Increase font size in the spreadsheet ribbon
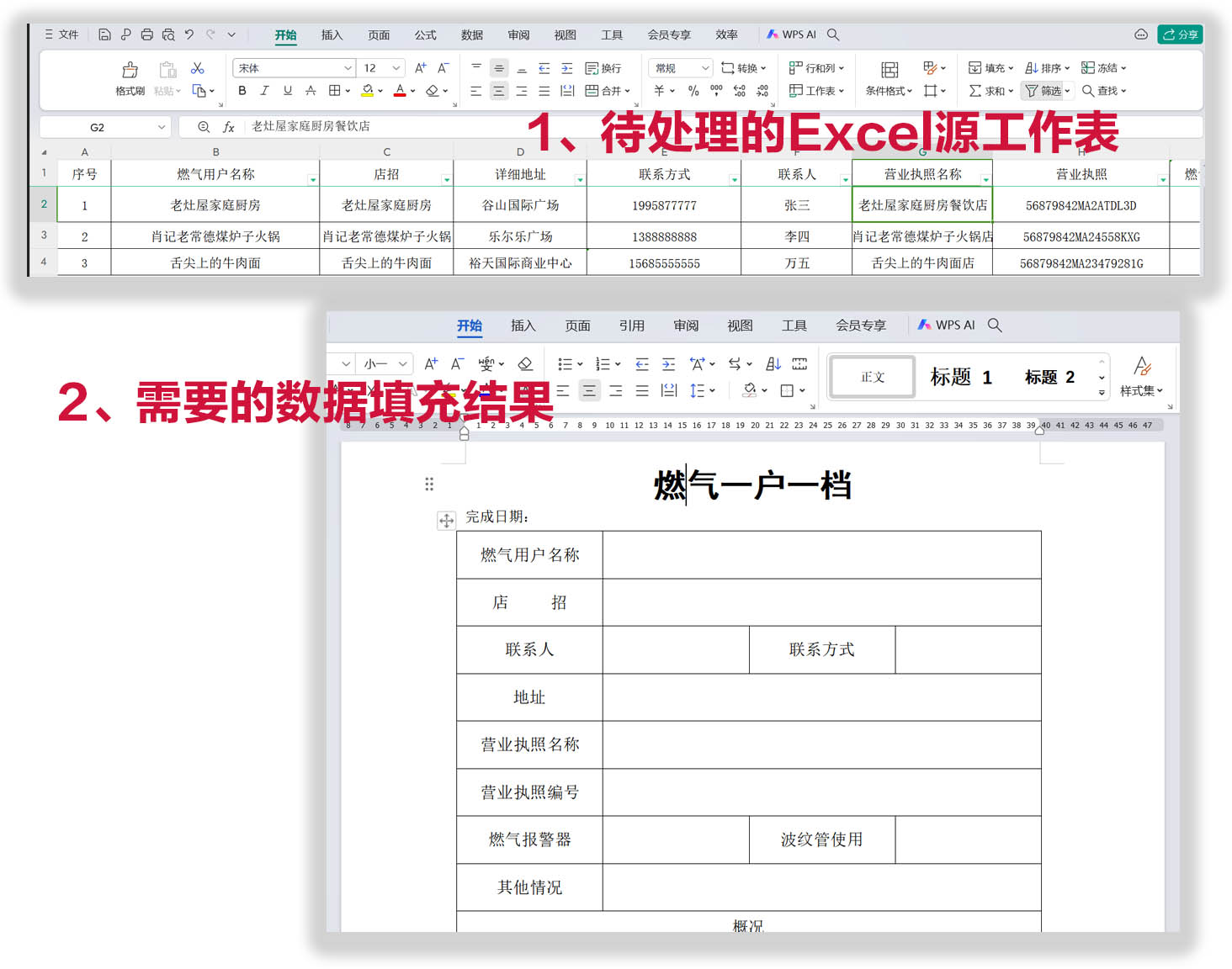This screenshot has height=969, width=1232. point(421,68)
